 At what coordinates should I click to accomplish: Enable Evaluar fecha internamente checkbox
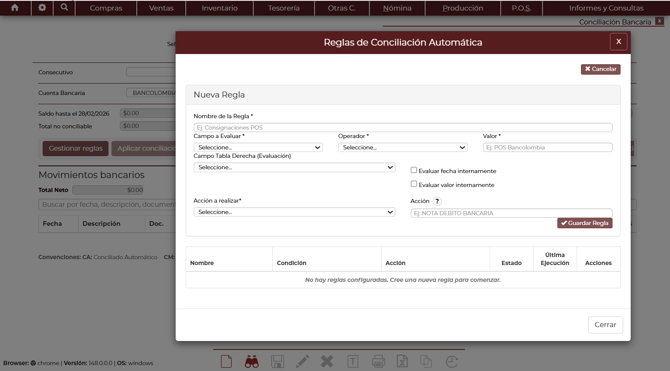[414, 170]
